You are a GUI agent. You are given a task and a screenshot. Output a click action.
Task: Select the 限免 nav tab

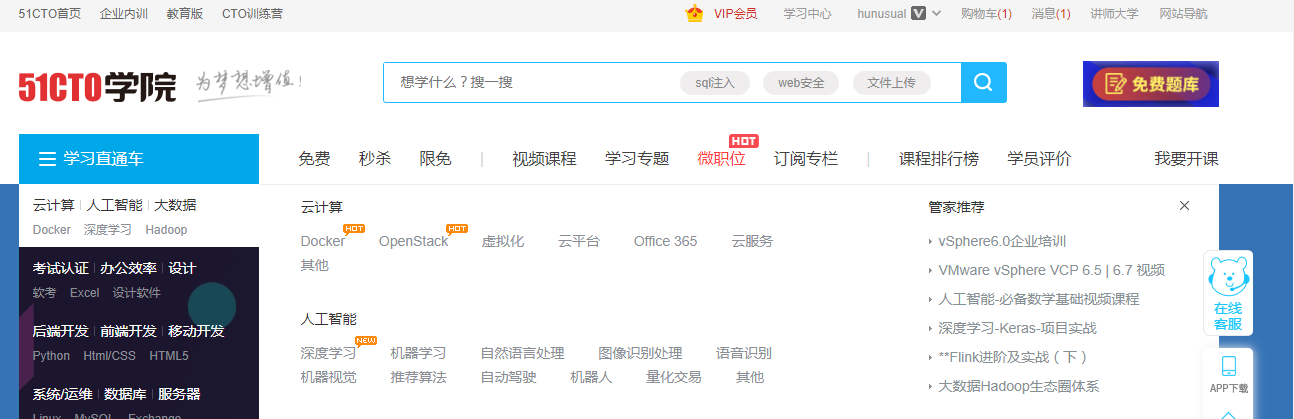click(435, 159)
